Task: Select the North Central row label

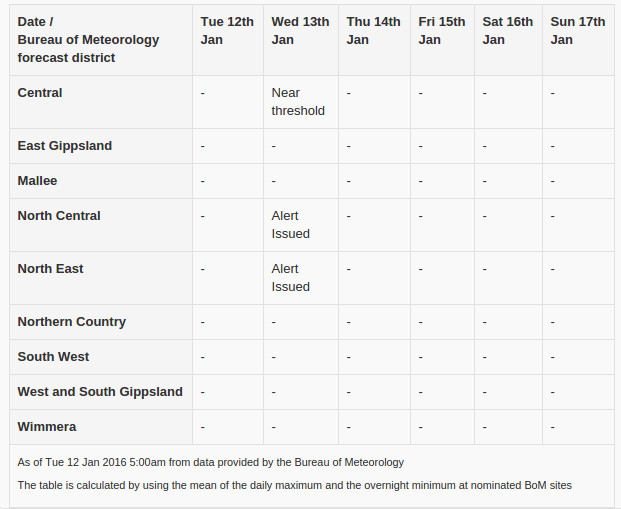Action: pos(59,215)
